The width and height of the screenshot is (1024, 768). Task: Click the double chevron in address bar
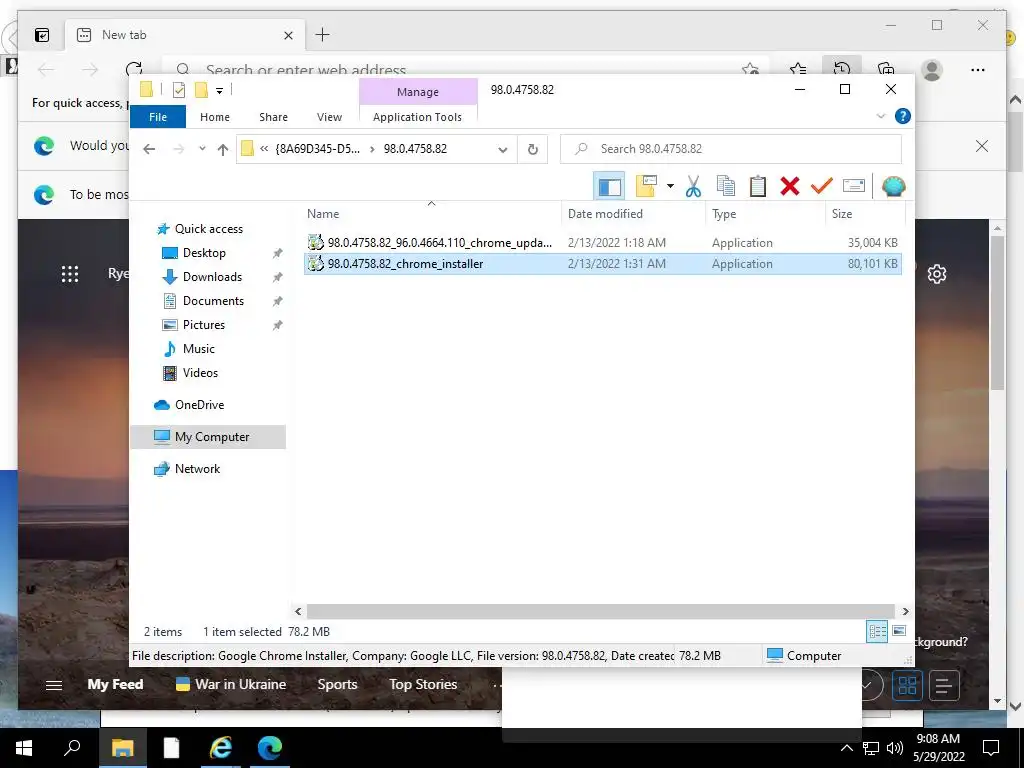[x=264, y=149]
